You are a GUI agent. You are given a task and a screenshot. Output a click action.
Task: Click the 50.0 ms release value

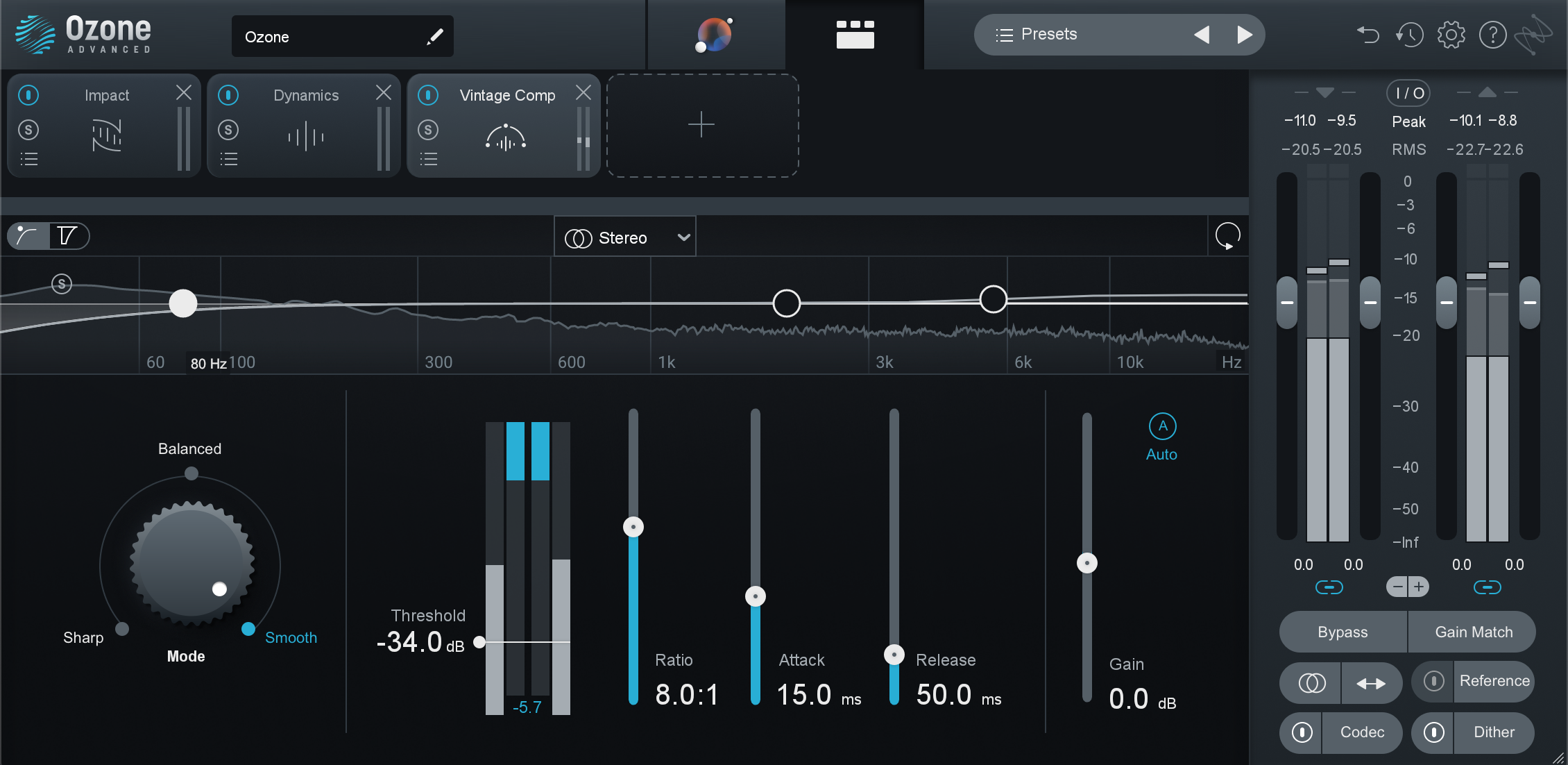(959, 695)
